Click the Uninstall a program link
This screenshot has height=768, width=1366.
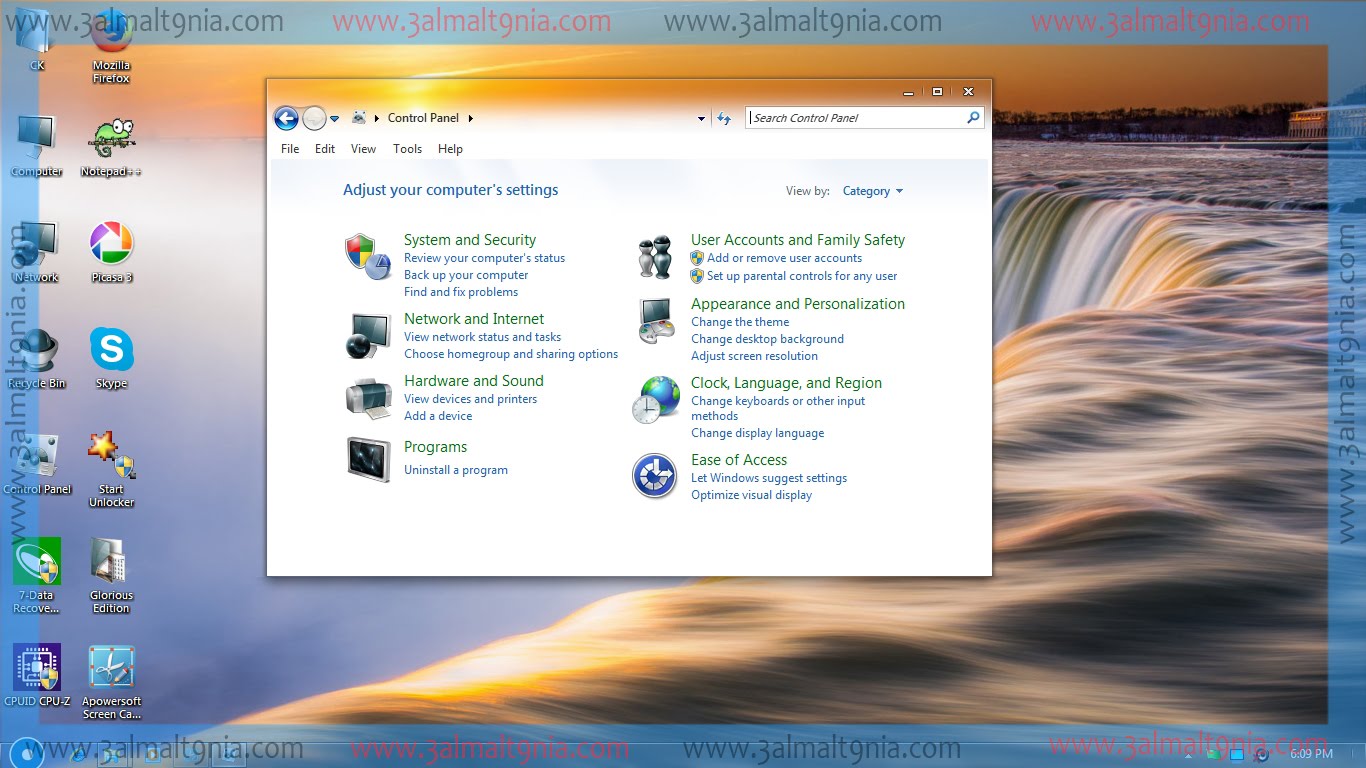tap(456, 469)
